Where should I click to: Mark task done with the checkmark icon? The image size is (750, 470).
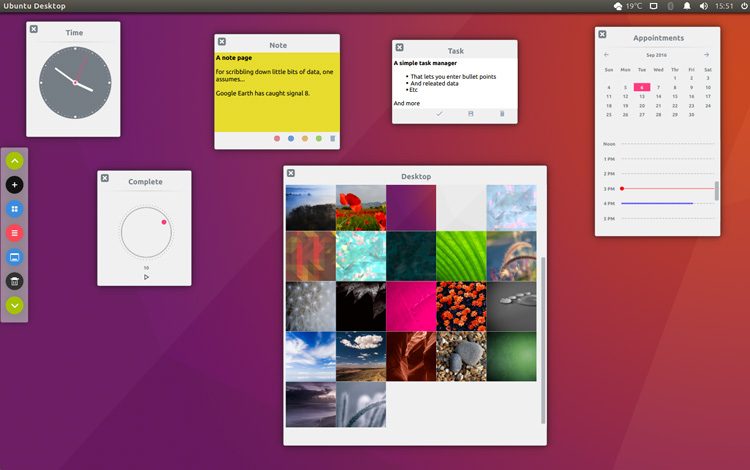[439, 114]
